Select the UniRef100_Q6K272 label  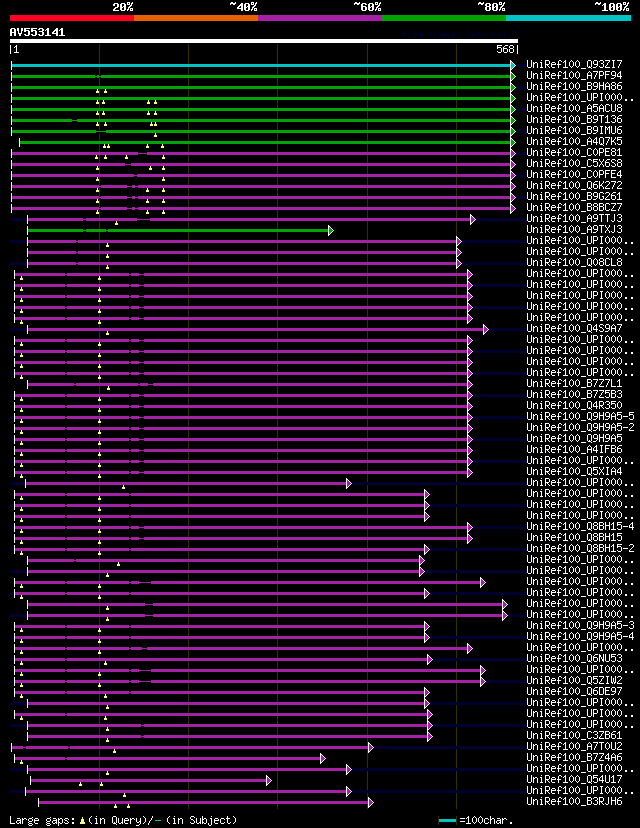574,185
